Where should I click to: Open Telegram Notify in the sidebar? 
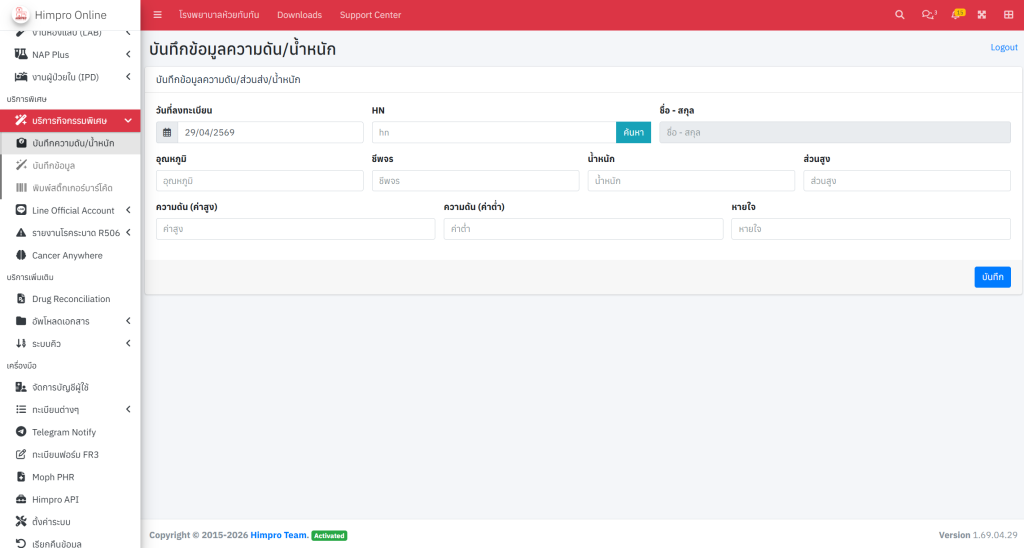pyautogui.click(x=64, y=432)
